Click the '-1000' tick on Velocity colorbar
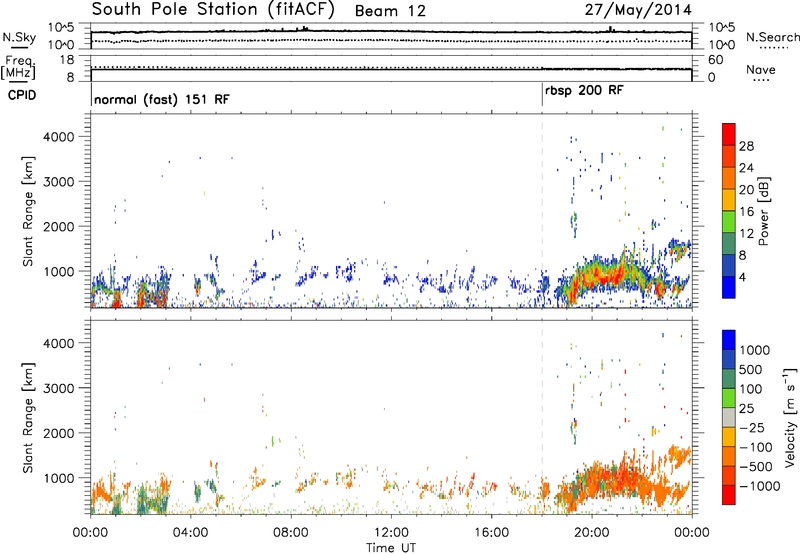Image resolution: width=800 pixels, height=554 pixels. (759, 486)
